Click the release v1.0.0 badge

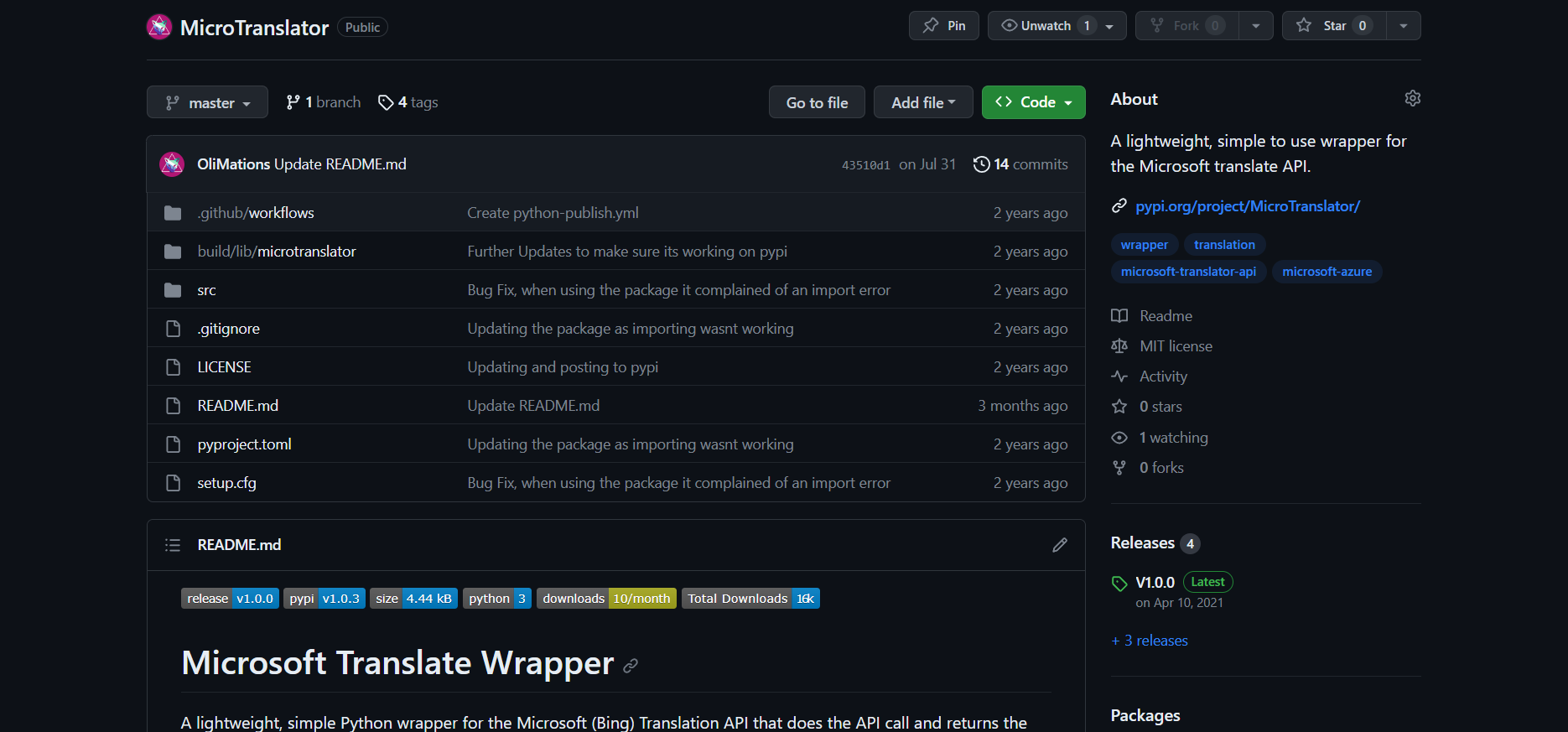(x=230, y=599)
